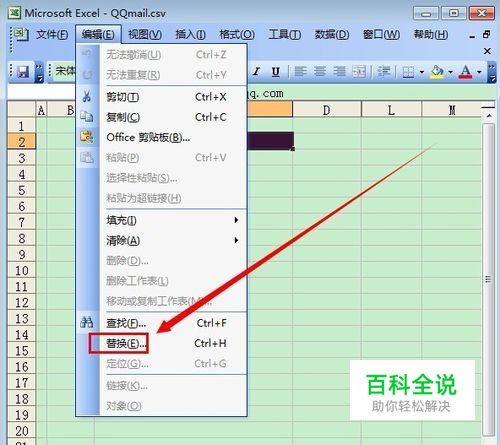Expand the Clear submenu arrow

(x=236, y=240)
